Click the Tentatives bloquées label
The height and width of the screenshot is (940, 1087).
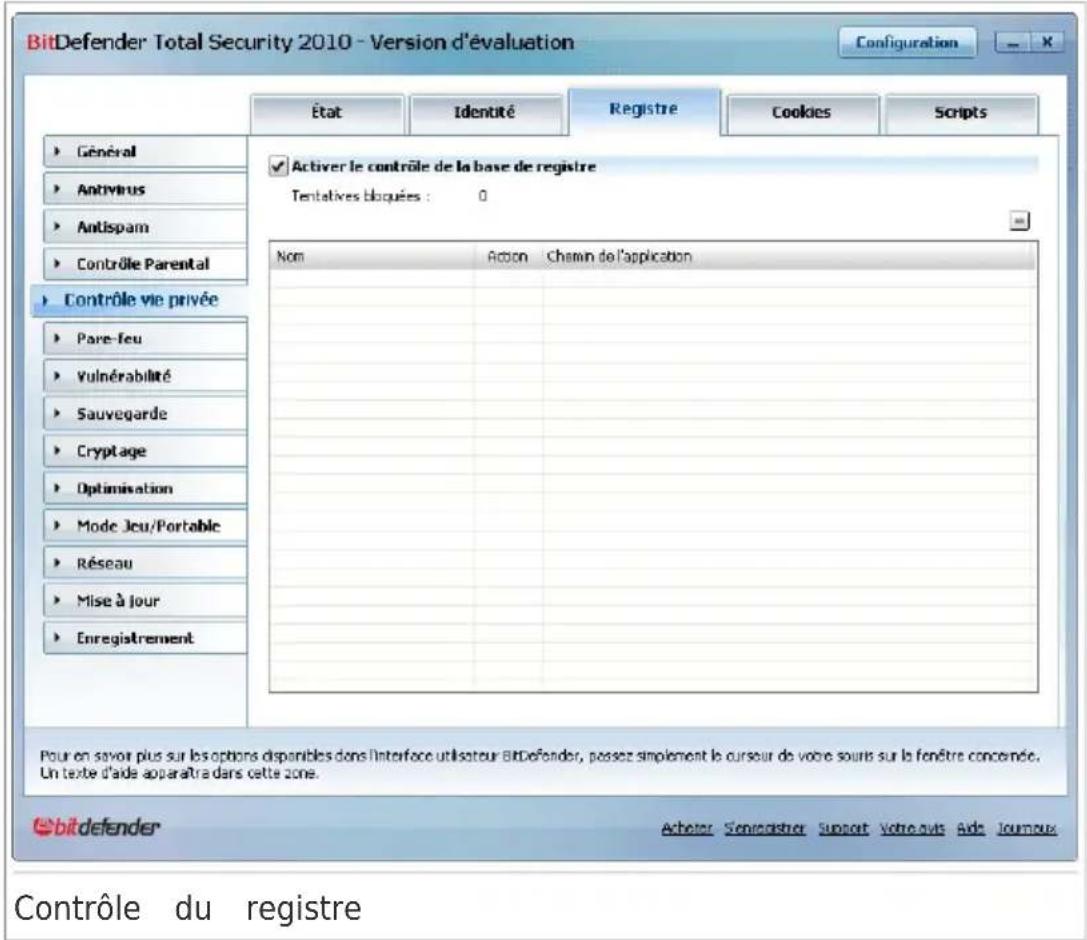pos(360,197)
